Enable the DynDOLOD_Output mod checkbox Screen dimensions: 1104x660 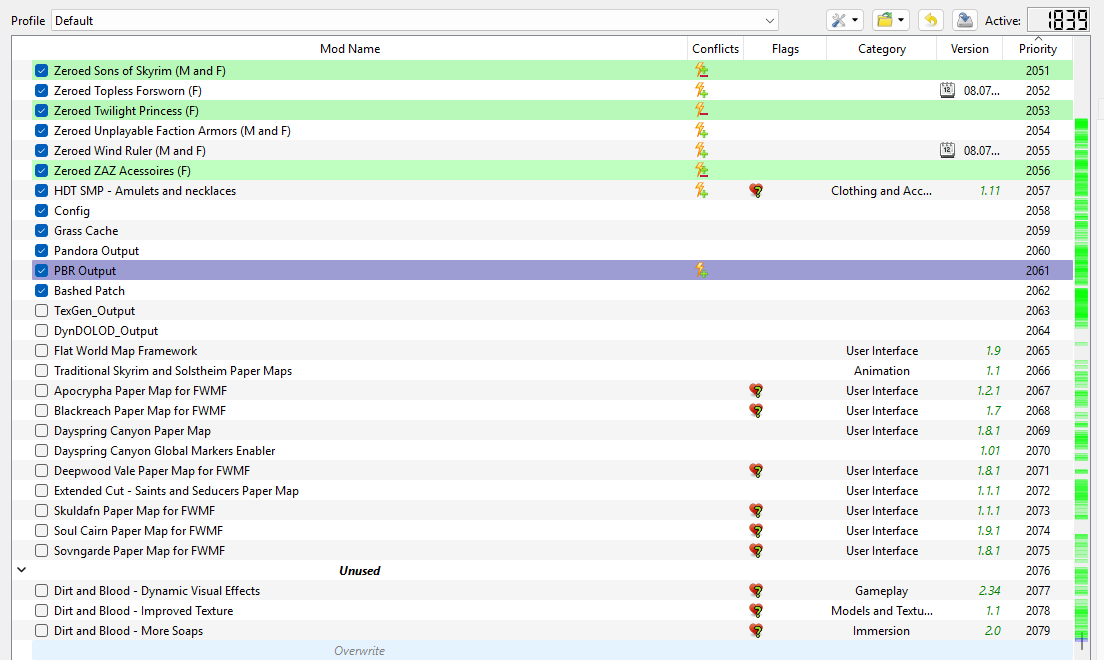pyautogui.click(x=42, y=330)
